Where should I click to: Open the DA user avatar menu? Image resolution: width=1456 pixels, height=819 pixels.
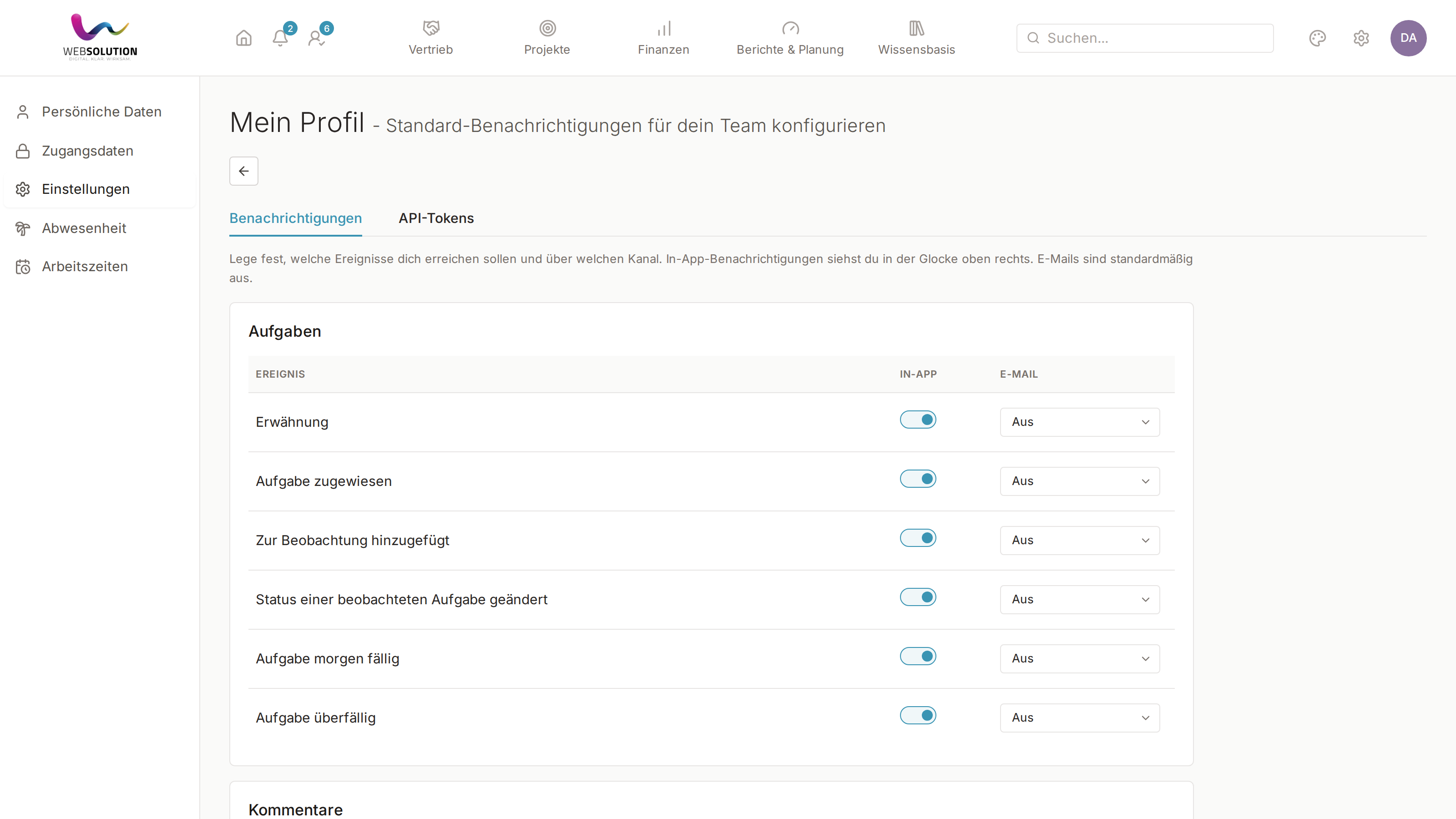[1409, 38]
